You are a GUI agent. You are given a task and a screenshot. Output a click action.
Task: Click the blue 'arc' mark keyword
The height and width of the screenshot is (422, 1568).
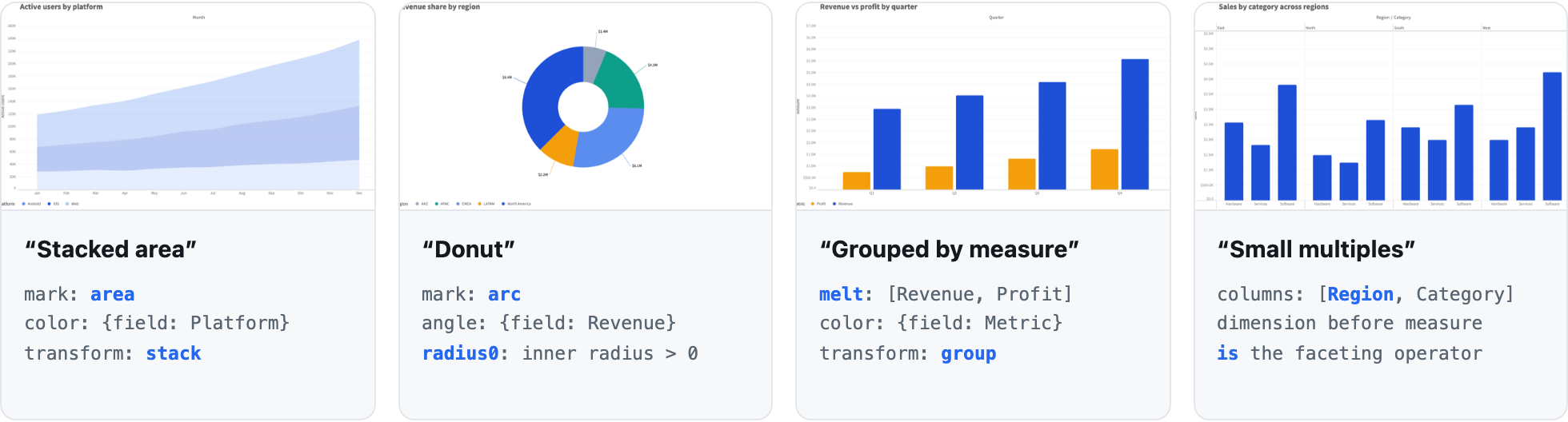(504, 294)
